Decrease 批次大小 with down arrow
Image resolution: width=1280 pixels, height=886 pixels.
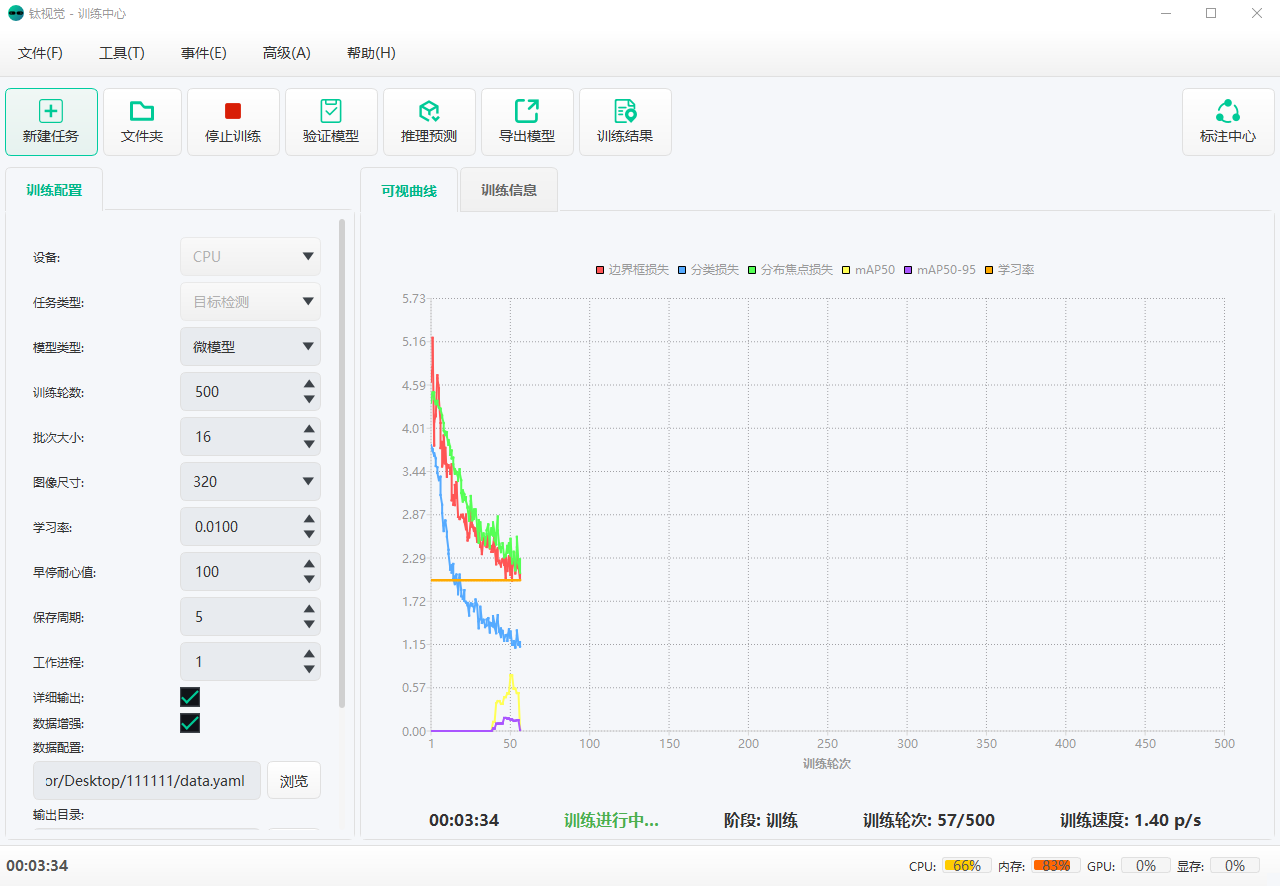coord(309,445)
